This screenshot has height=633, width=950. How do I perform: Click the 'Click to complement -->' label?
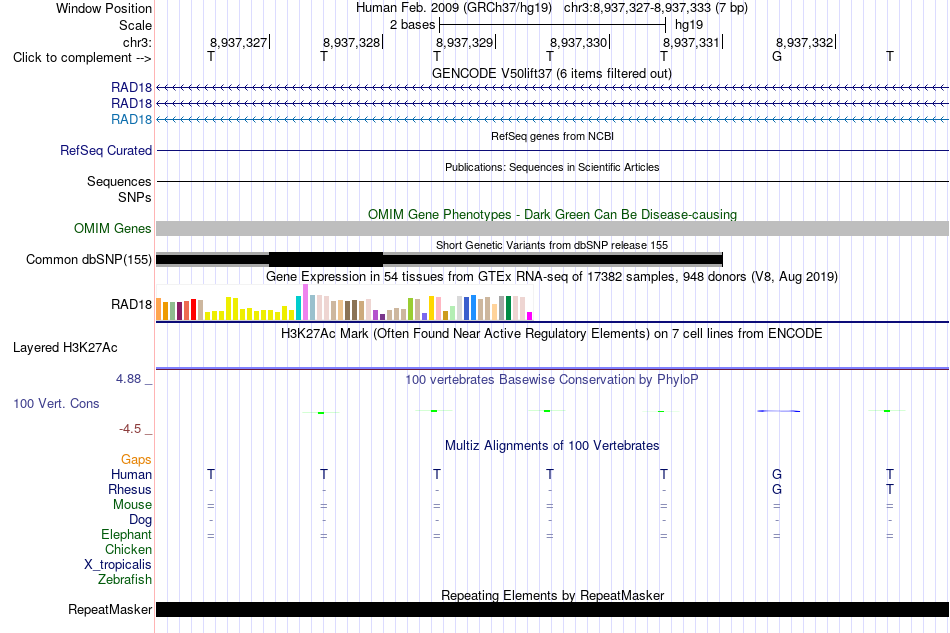pyautogui.click(x=82, y=58)
